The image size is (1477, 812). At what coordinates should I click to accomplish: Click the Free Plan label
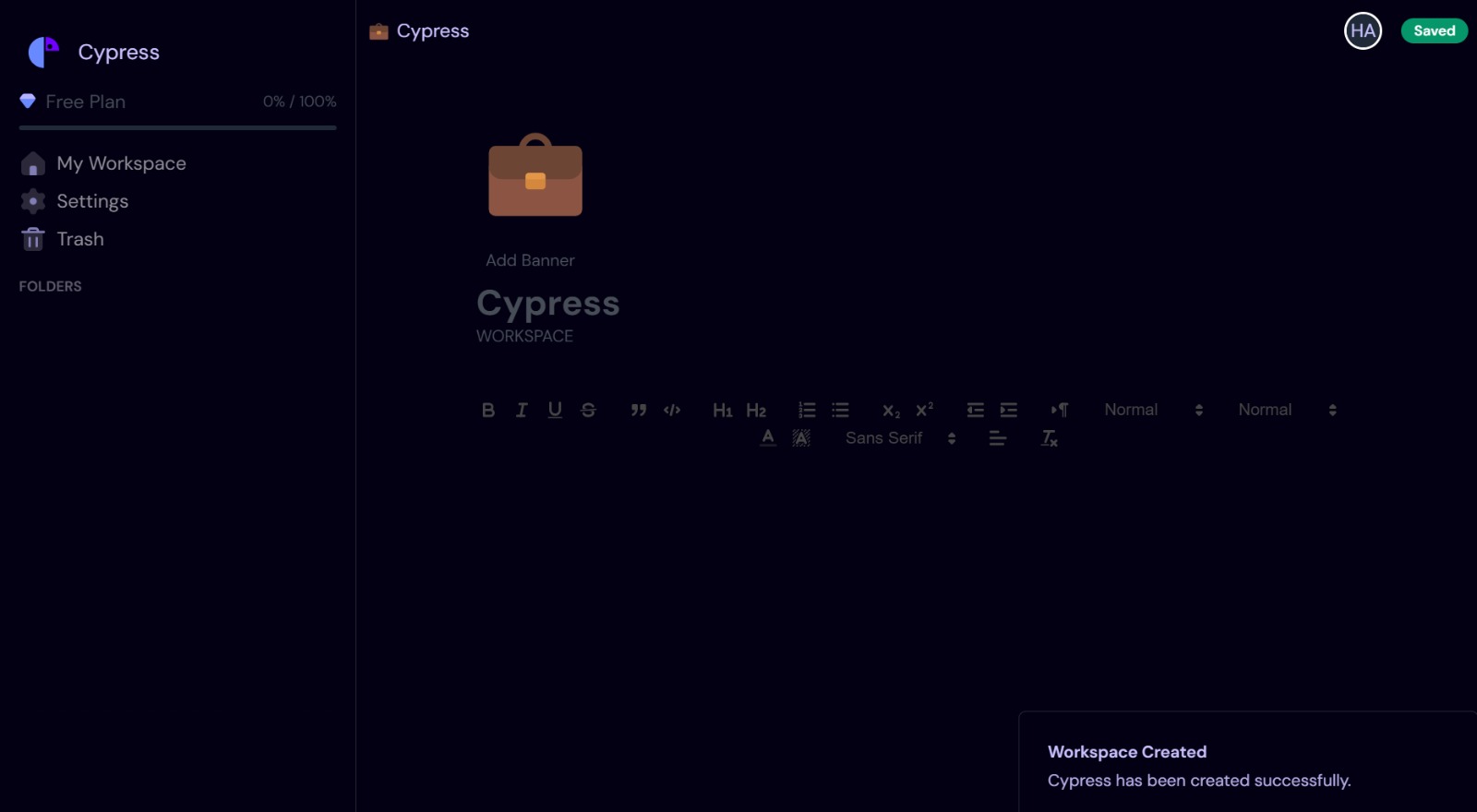85,101
